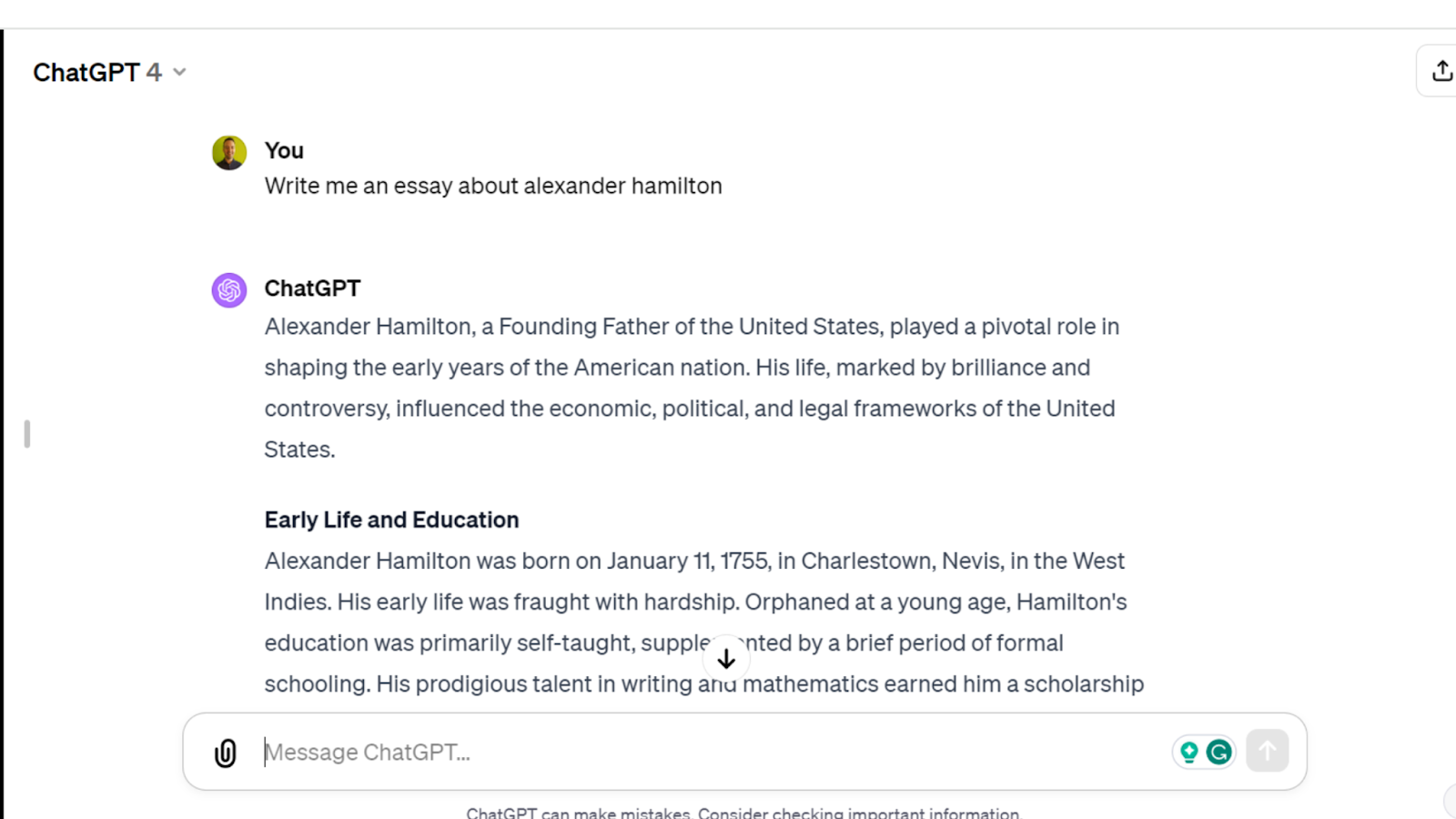Click the Grammarly widget pill in message box

(1204, 752)
